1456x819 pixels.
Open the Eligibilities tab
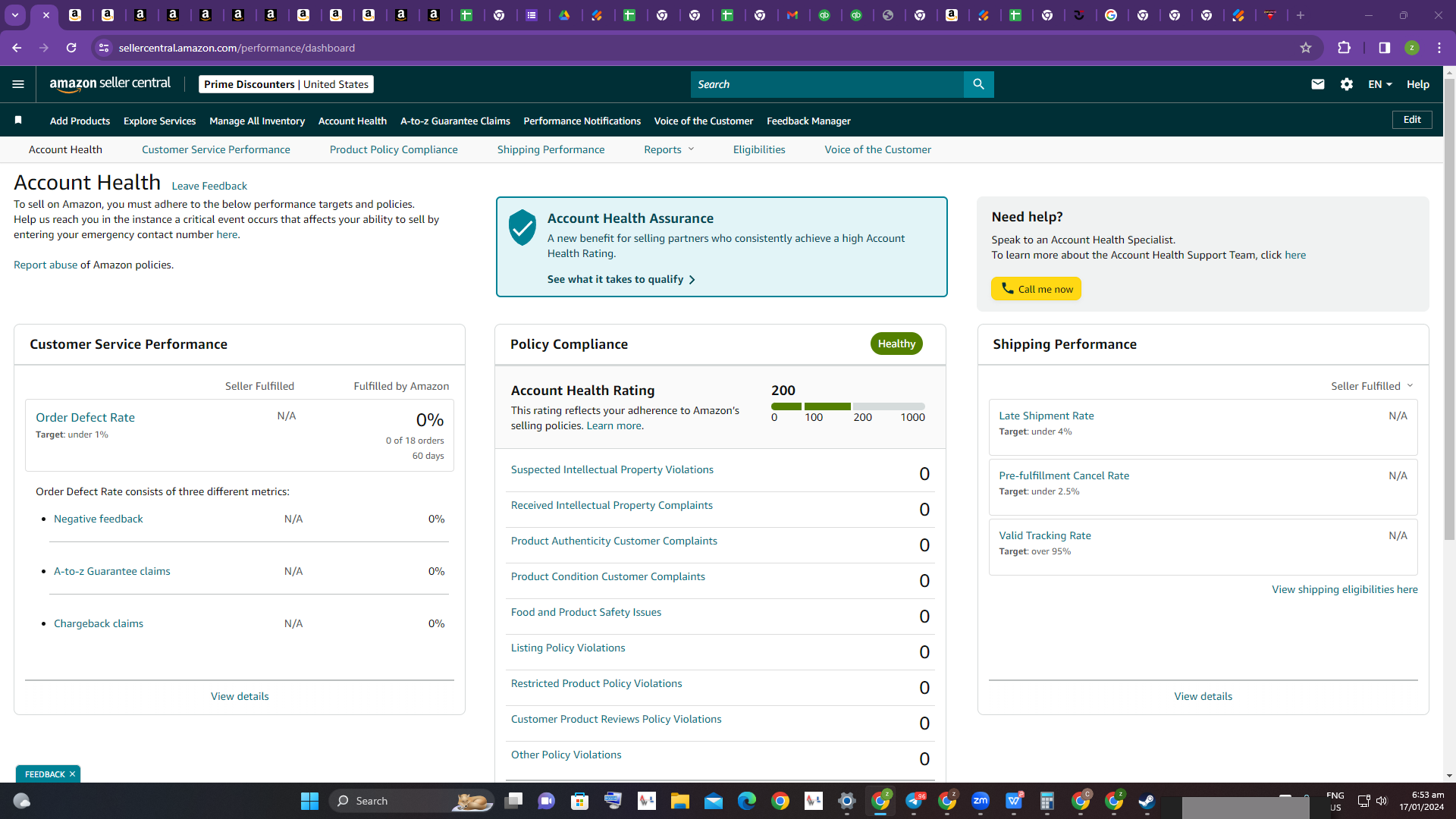point(759,149)
